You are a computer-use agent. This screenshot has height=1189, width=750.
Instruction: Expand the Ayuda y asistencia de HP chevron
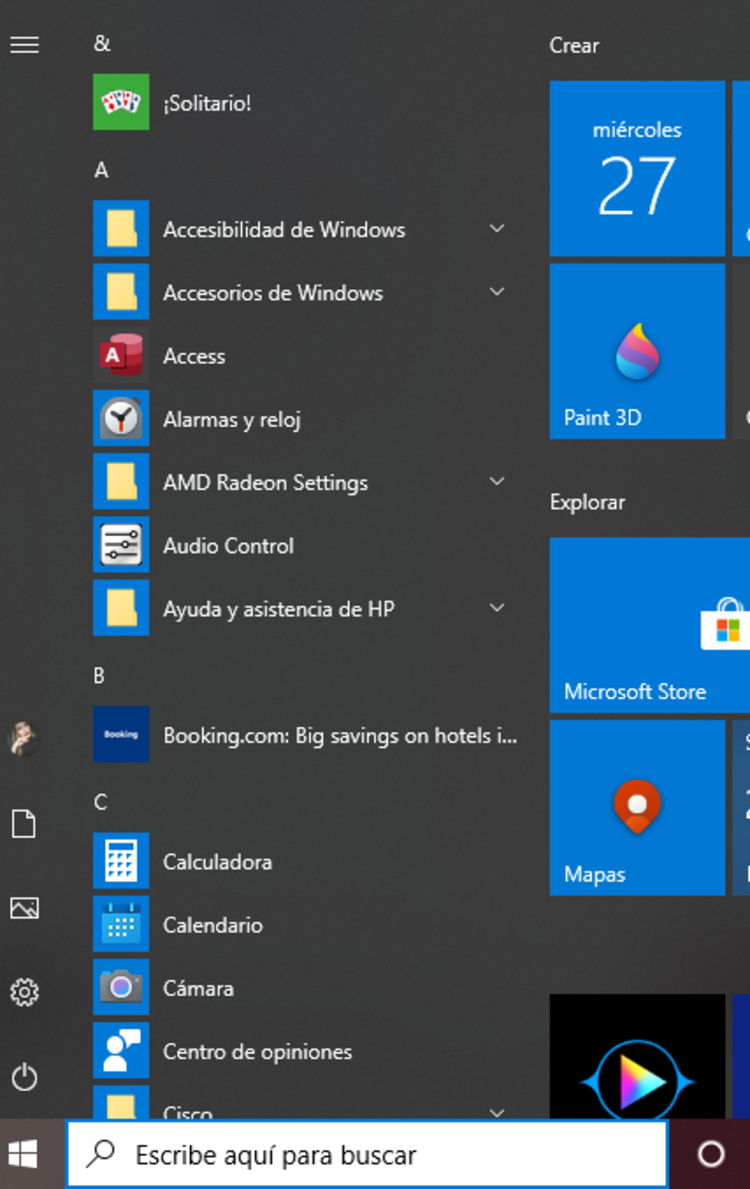click(x=497, y=607)
